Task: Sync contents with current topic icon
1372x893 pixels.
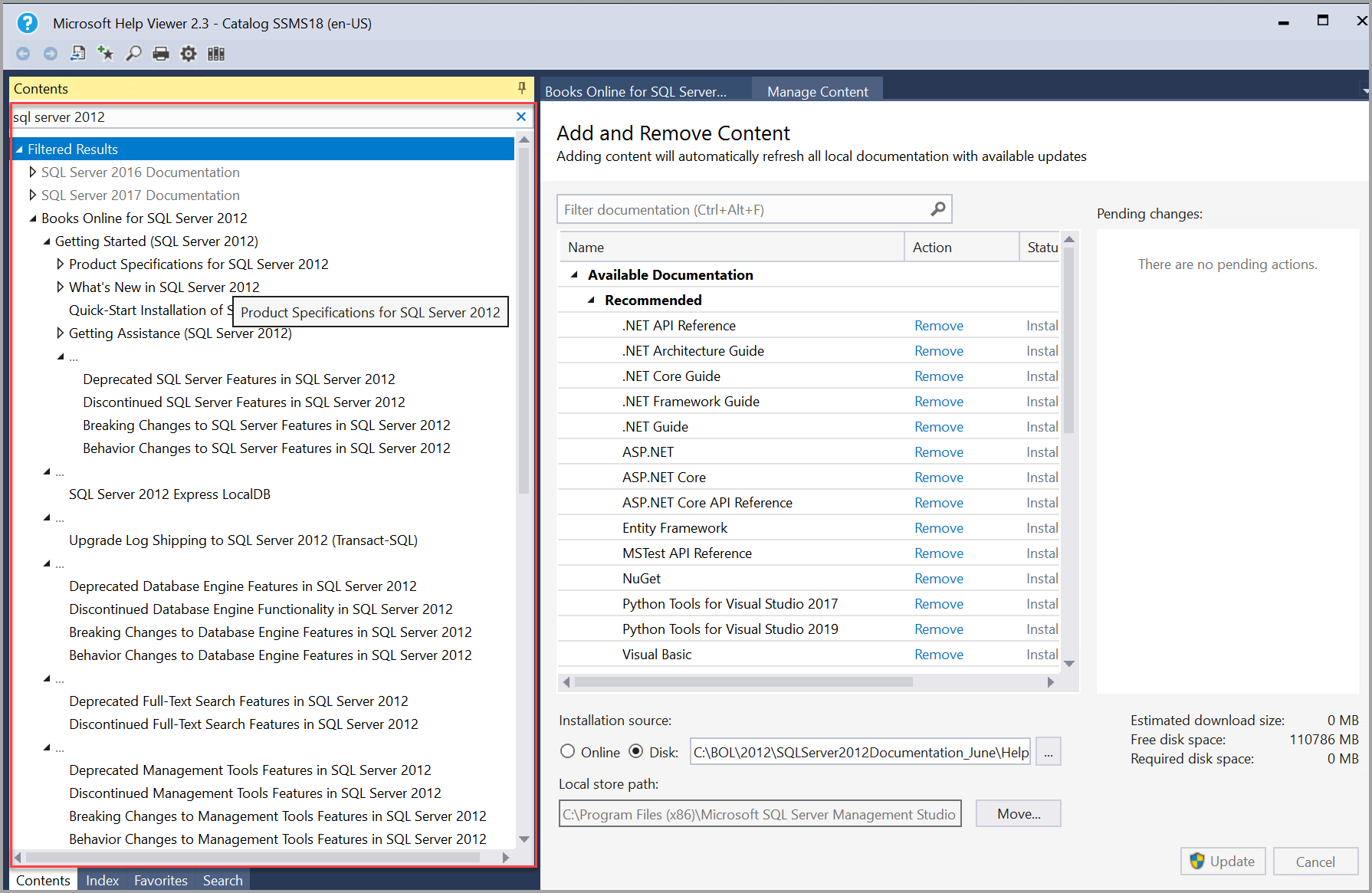Action: pos(77,53)
